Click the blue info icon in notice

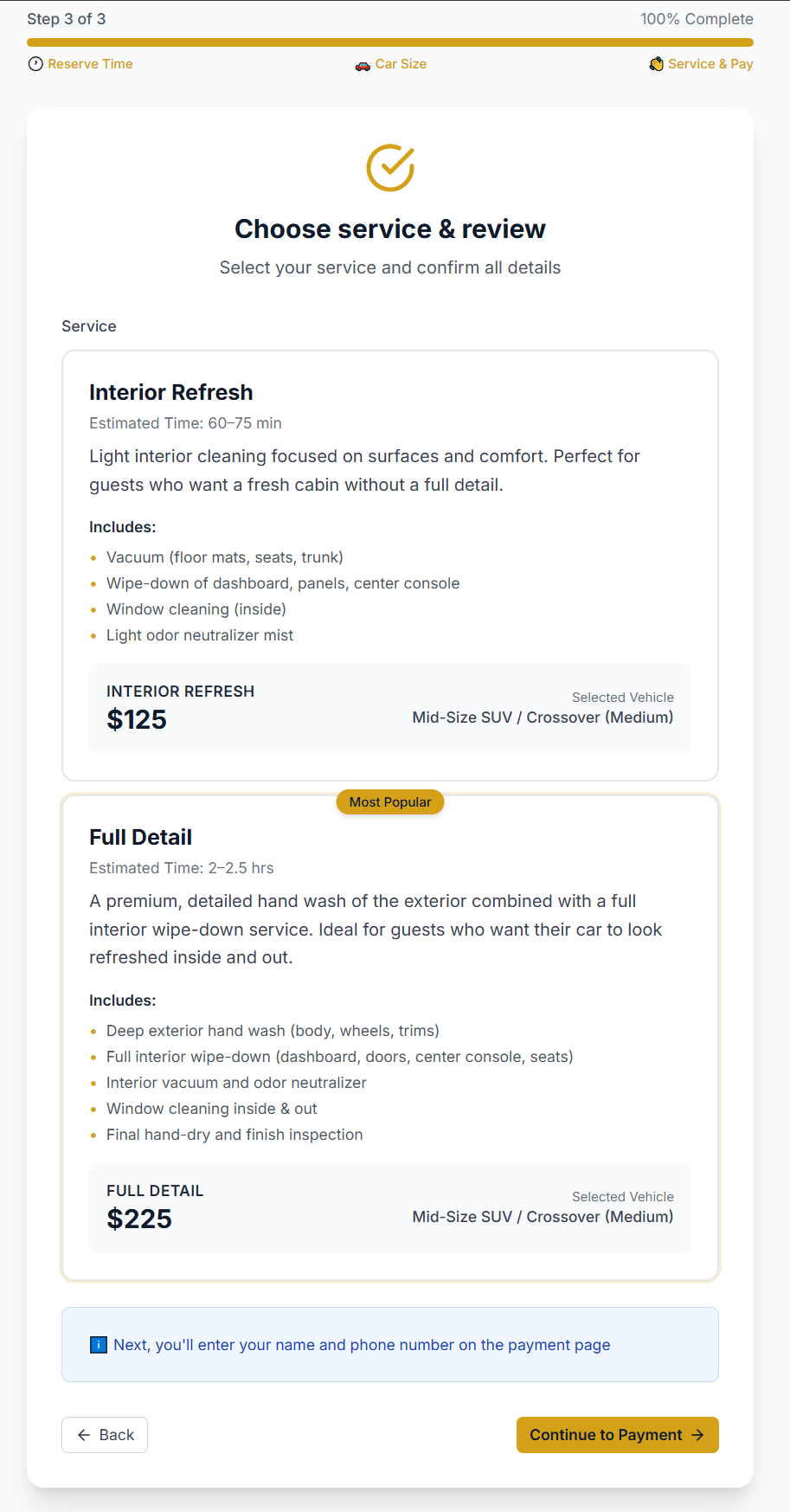pyautogui.click(x=99, y=1345)
